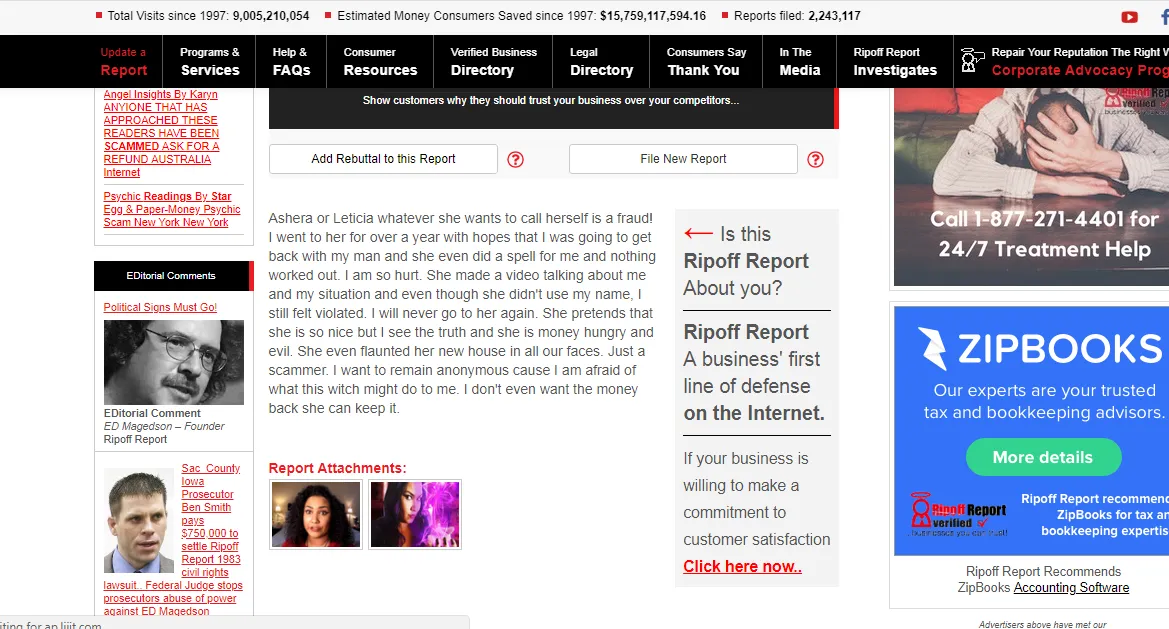
Task: Select Ripoff Report Investigates in navigation
Action: coord(895,62)
